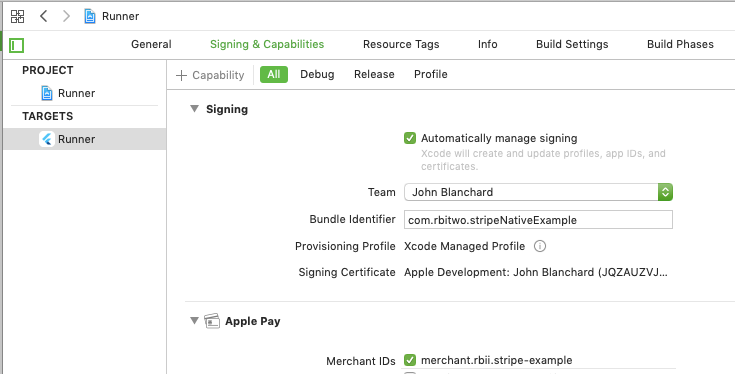Open the related items grid icon
The image size is (735, 374).
(17, 16)
